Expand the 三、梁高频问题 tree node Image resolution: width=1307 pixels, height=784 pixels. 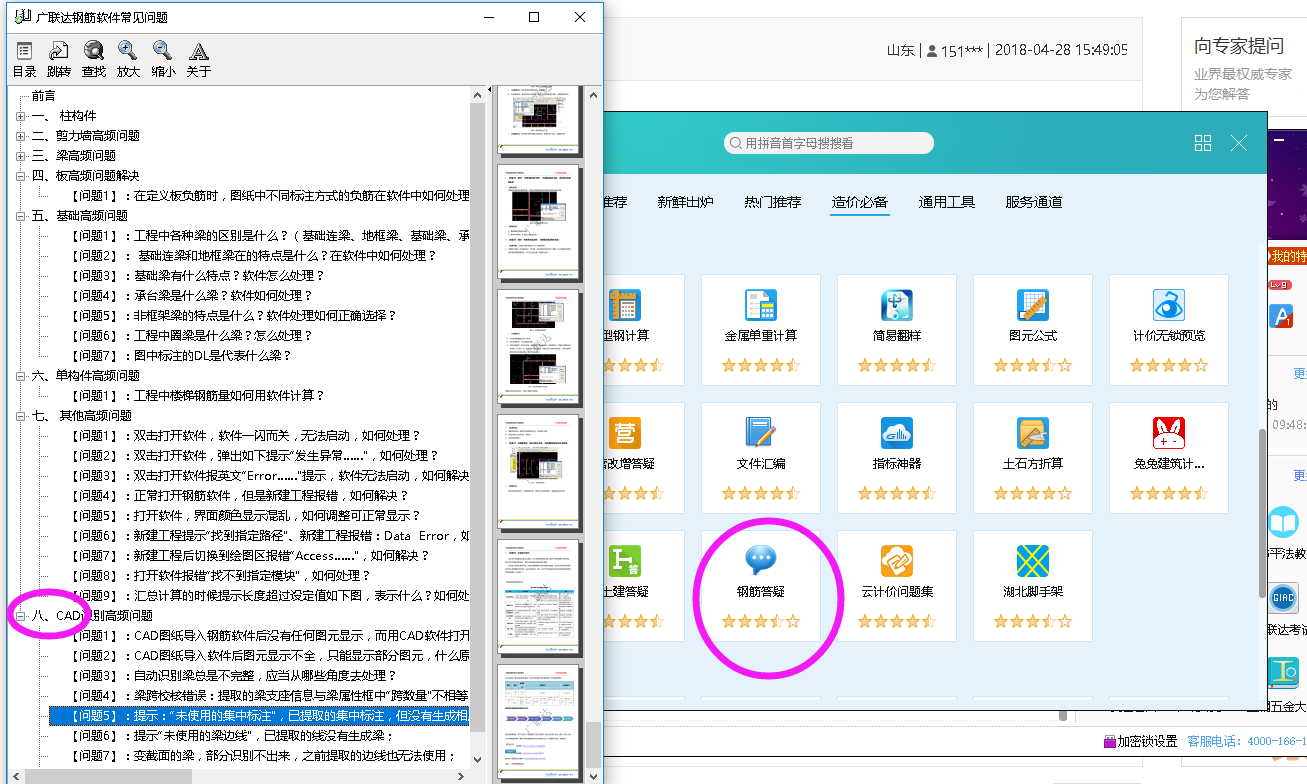pos(20,156)
